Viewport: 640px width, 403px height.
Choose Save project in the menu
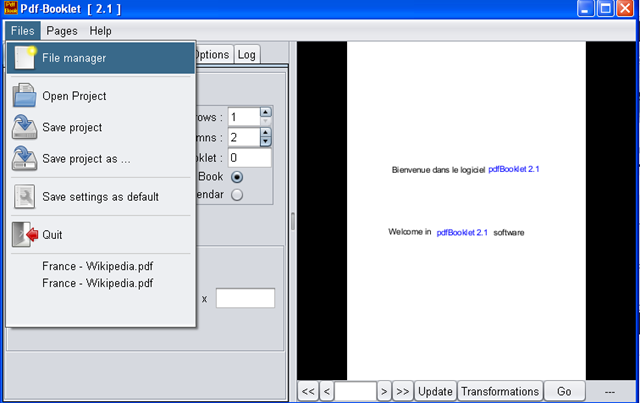coord(101,127)
